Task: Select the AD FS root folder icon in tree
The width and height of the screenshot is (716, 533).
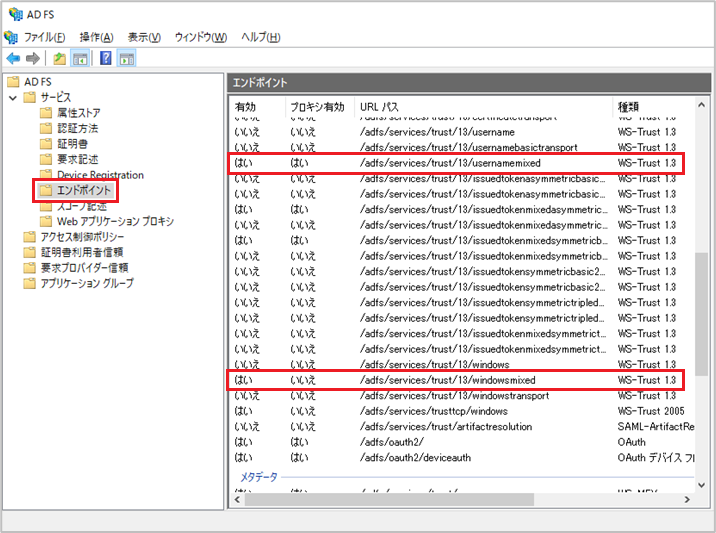Action: point(13,82)
